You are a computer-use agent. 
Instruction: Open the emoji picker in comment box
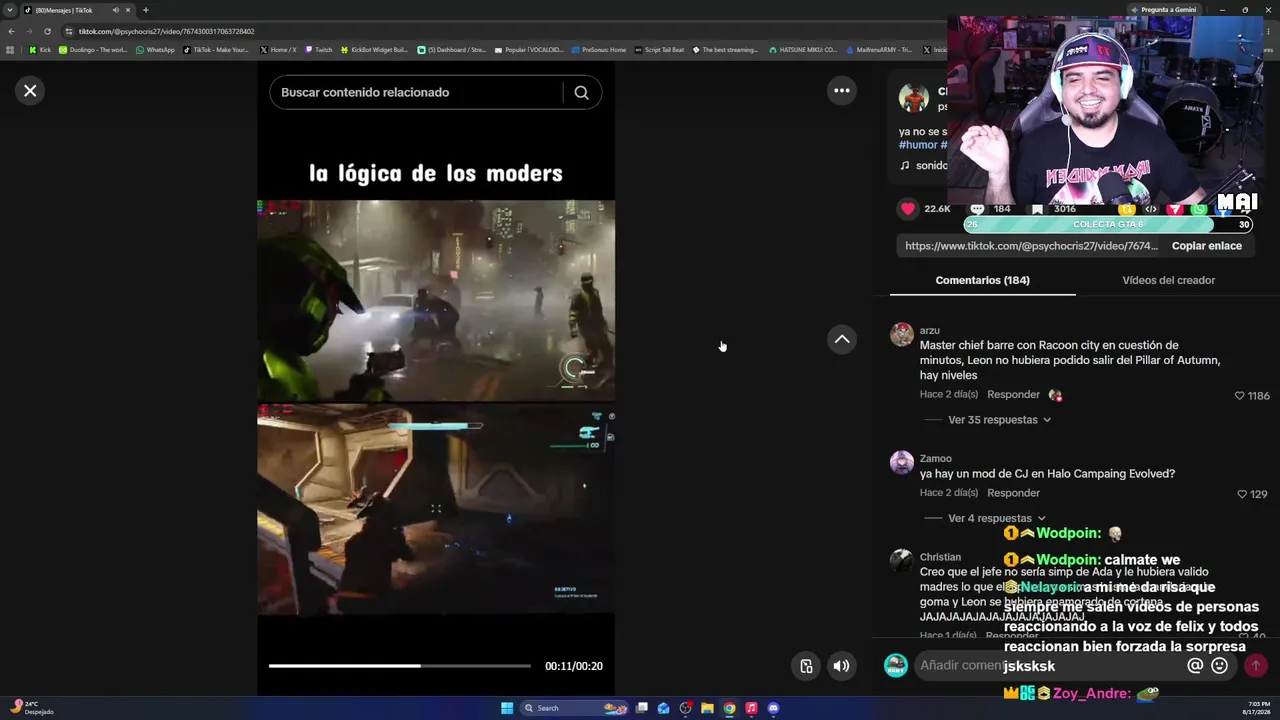click(x=1219, y=665)
